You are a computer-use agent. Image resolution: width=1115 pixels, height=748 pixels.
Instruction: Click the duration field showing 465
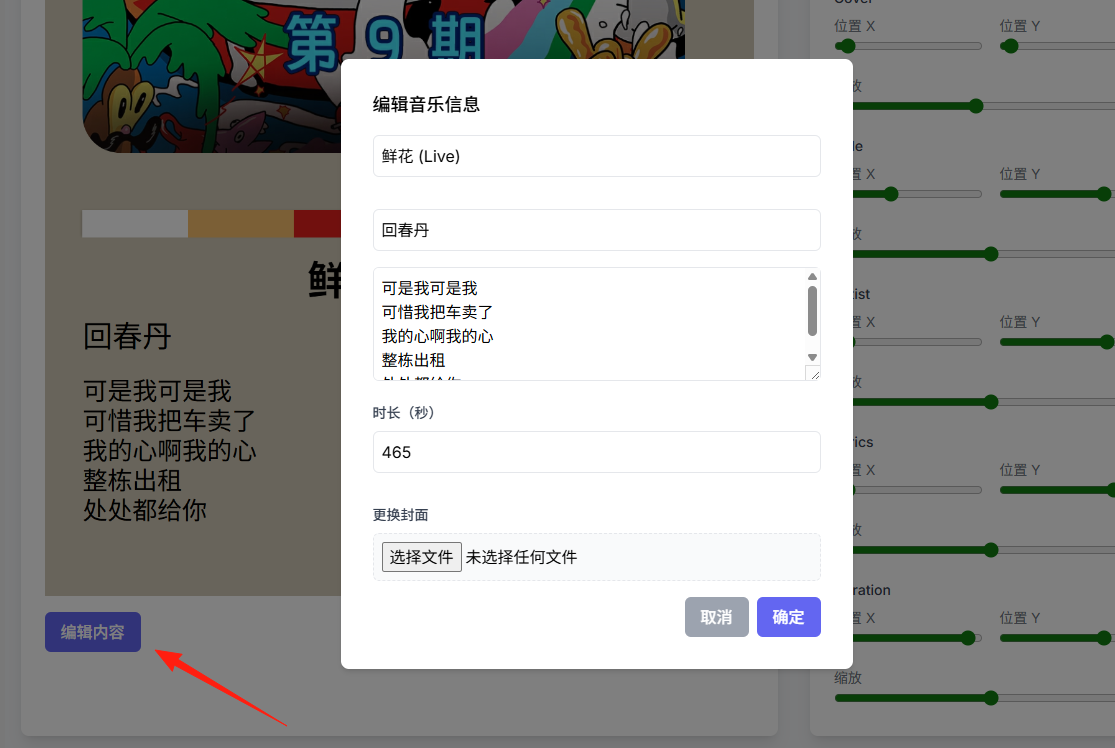pyautogui.click(x=597, y=452)
